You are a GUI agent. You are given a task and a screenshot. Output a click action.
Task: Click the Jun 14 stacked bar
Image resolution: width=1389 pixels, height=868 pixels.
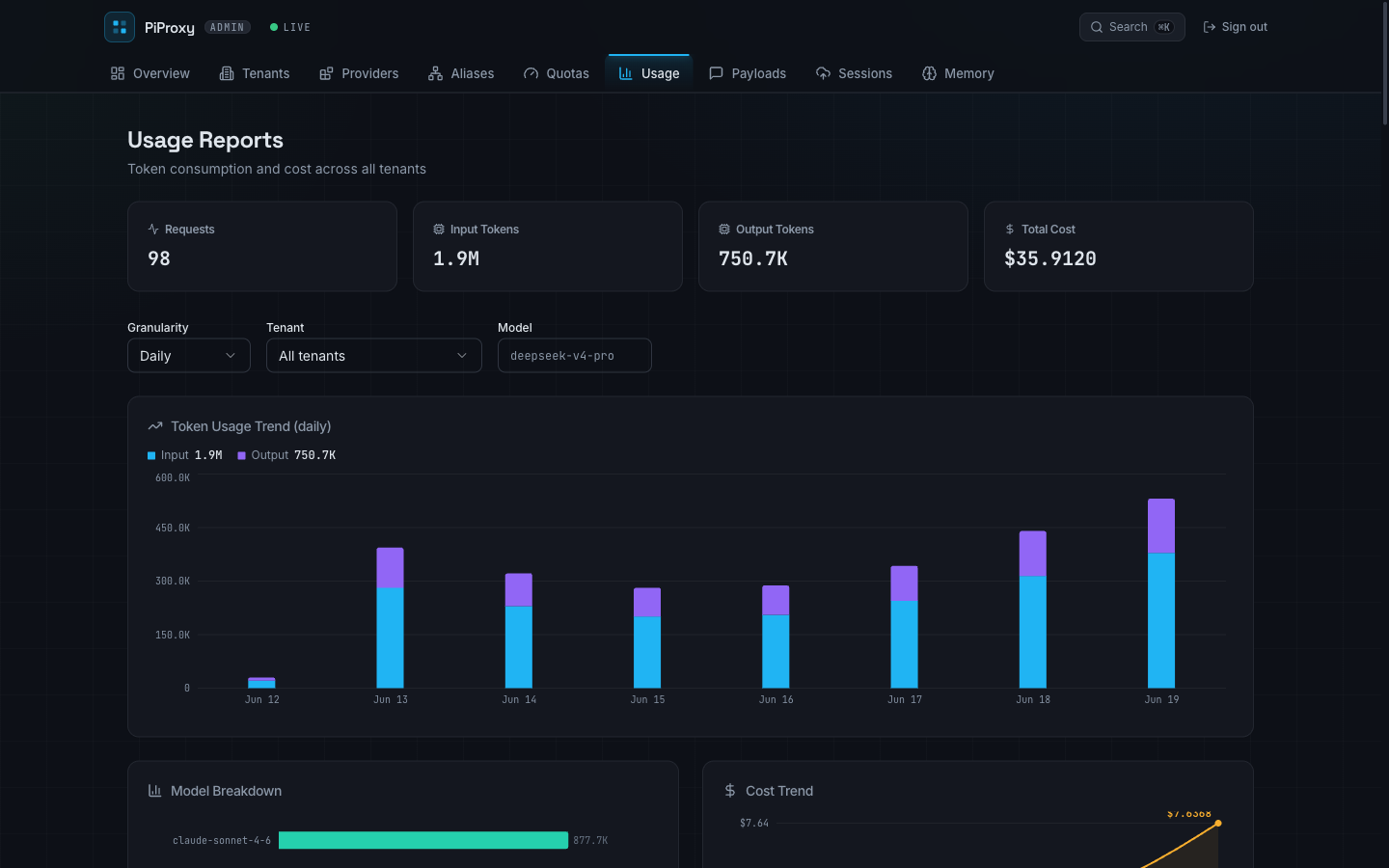tap(519, 631)
